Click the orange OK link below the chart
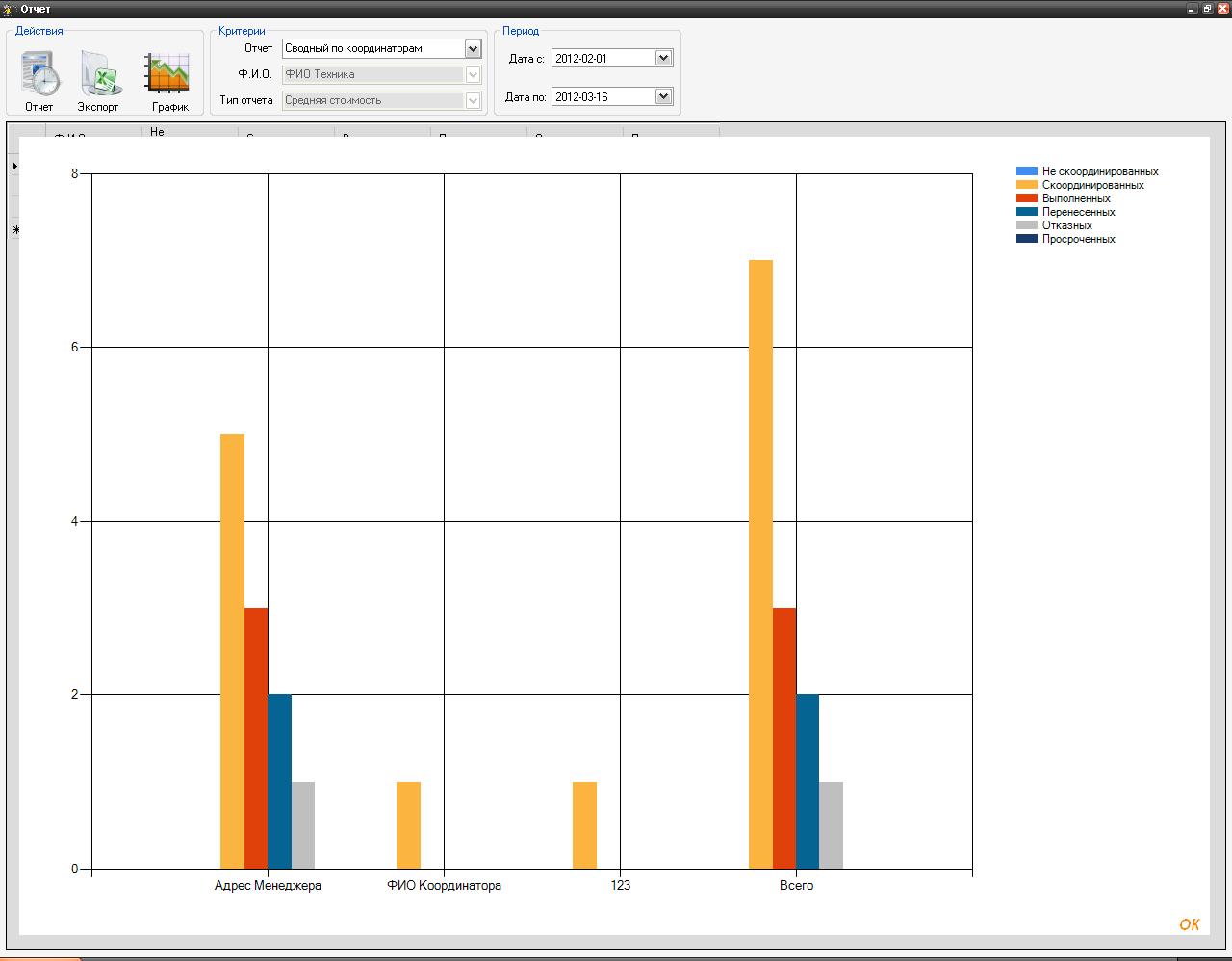Image resolution: width=1232 pixels, height=961 pixels. [1190, 924]
